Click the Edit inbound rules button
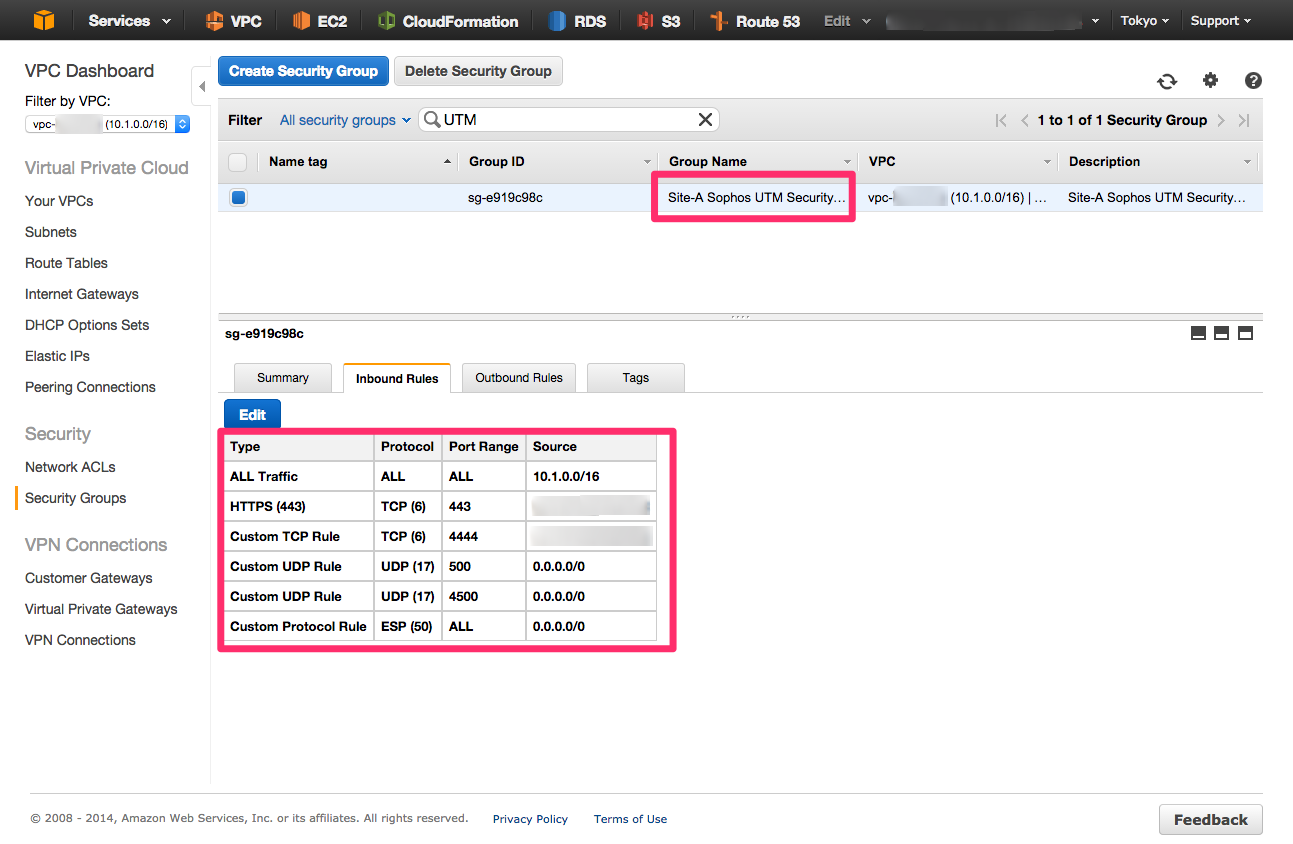 [253, 414]
